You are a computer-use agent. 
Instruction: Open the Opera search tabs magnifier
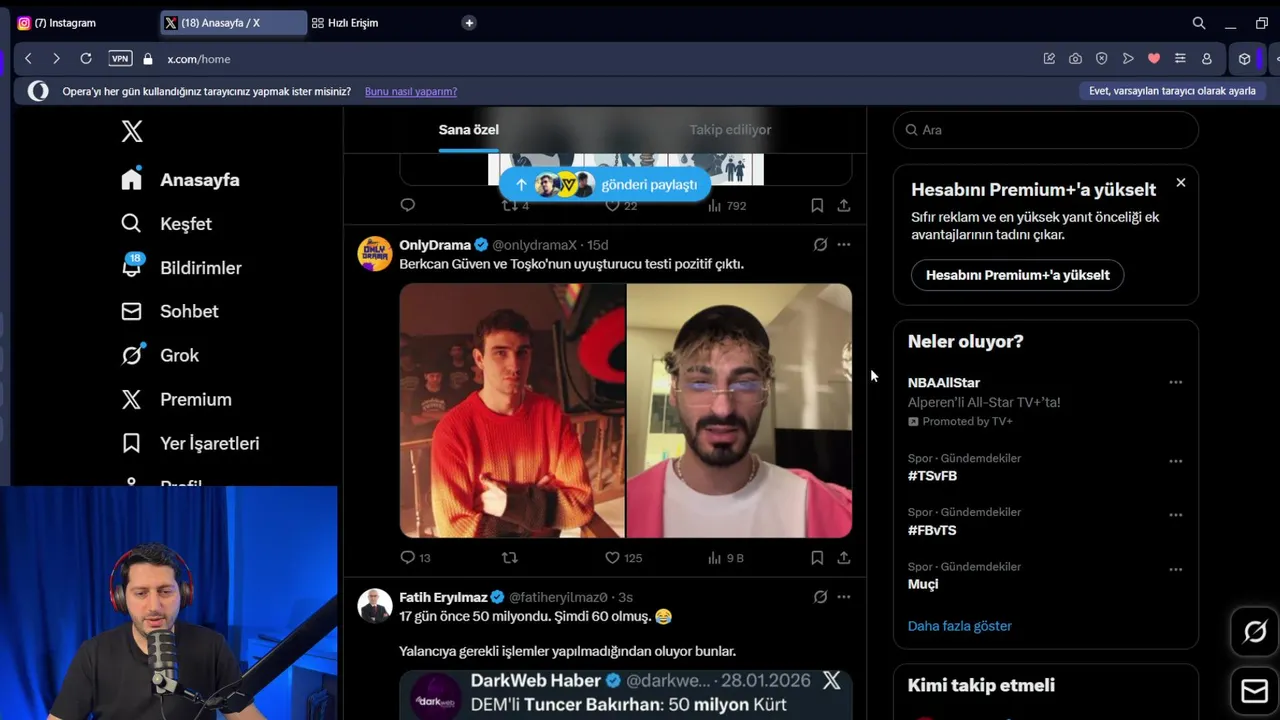(x=1199, y=23)
